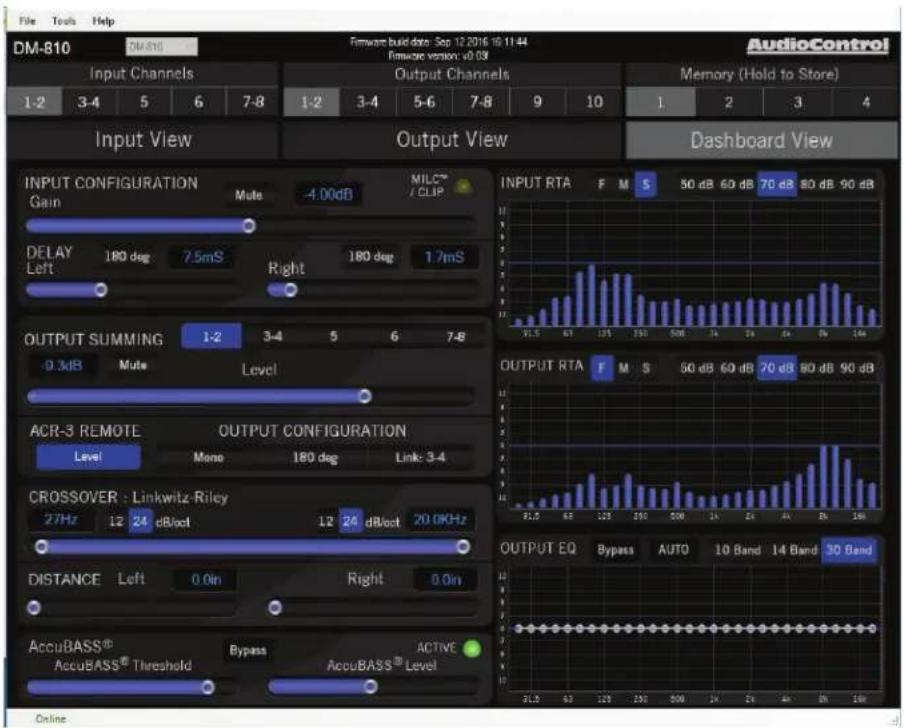Select Input Channel 6
The height and width of the screenshot is (728, 904).
(198, 102)
